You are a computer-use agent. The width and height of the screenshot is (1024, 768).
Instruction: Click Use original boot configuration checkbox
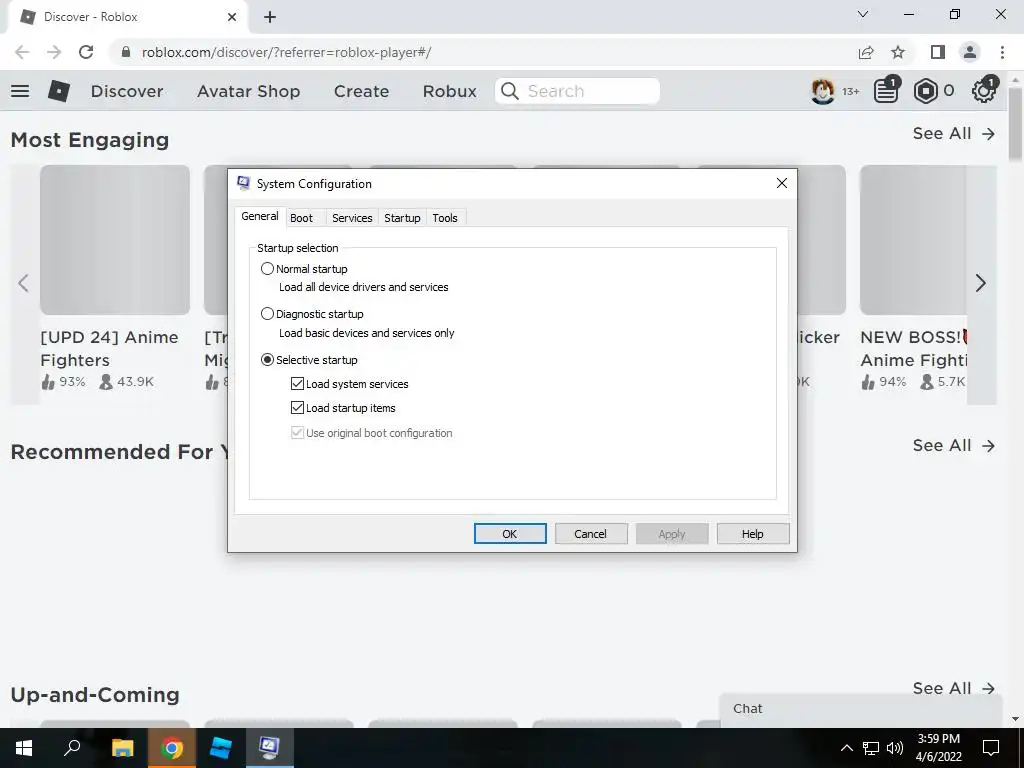pos(297,432)
